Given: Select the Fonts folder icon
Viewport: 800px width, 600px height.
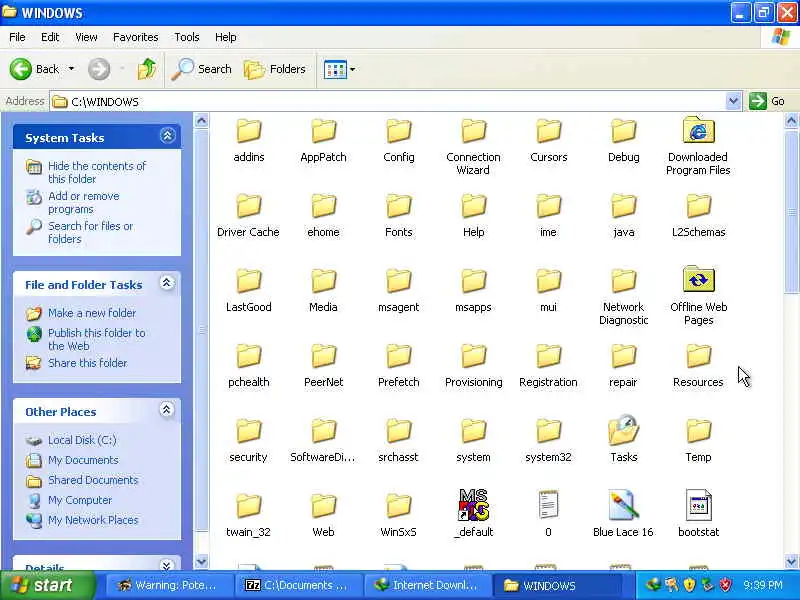Looking at the screenshot, I should pyautogui.click(x=398, y=207).
